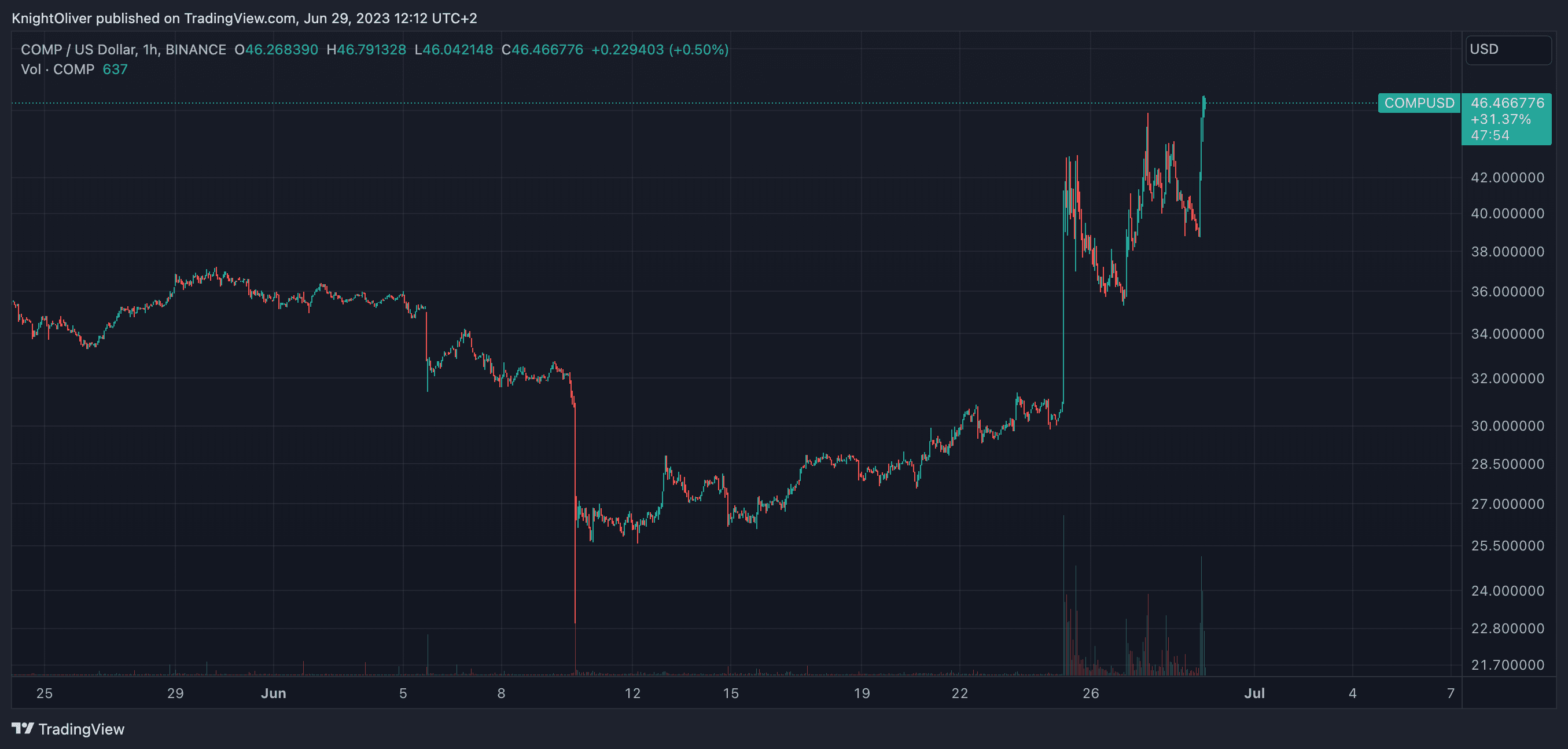Click the date label 19 on time axis

(x=862, y=693)
